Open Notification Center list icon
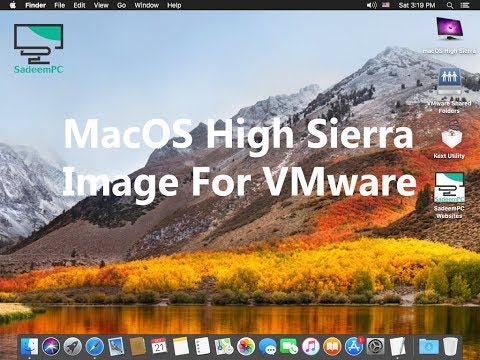The width and height of the screenshot is (480, 360). [465, 5]
